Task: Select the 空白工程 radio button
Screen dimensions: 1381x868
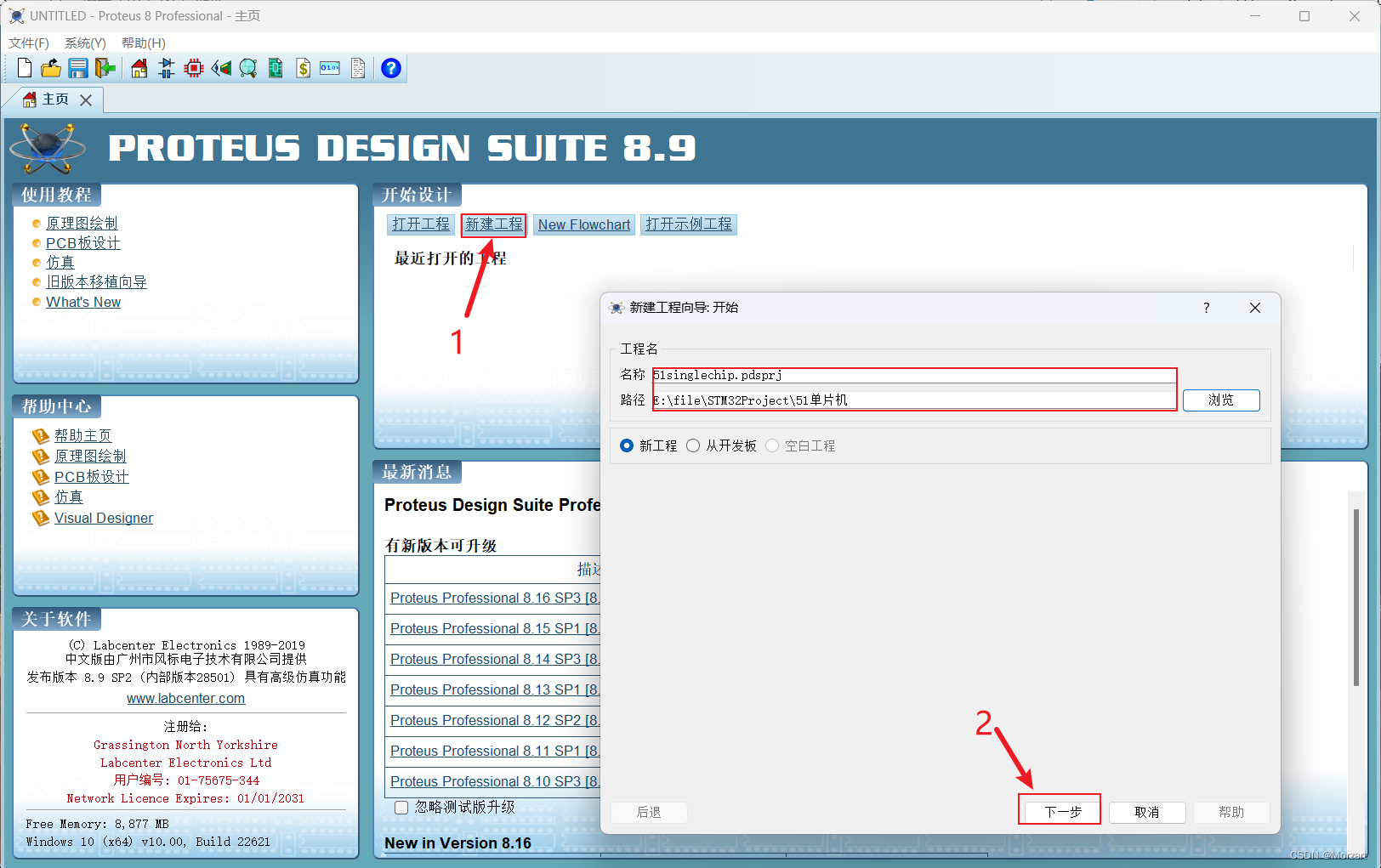Action: (772, 445)
